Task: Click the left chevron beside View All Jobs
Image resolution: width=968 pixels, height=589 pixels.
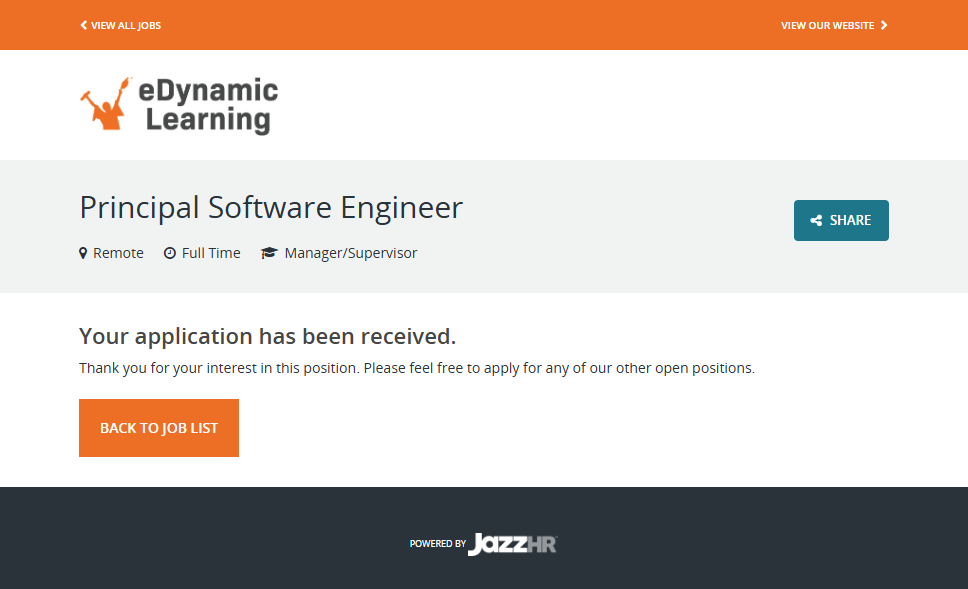Action: tap(84, 25)
